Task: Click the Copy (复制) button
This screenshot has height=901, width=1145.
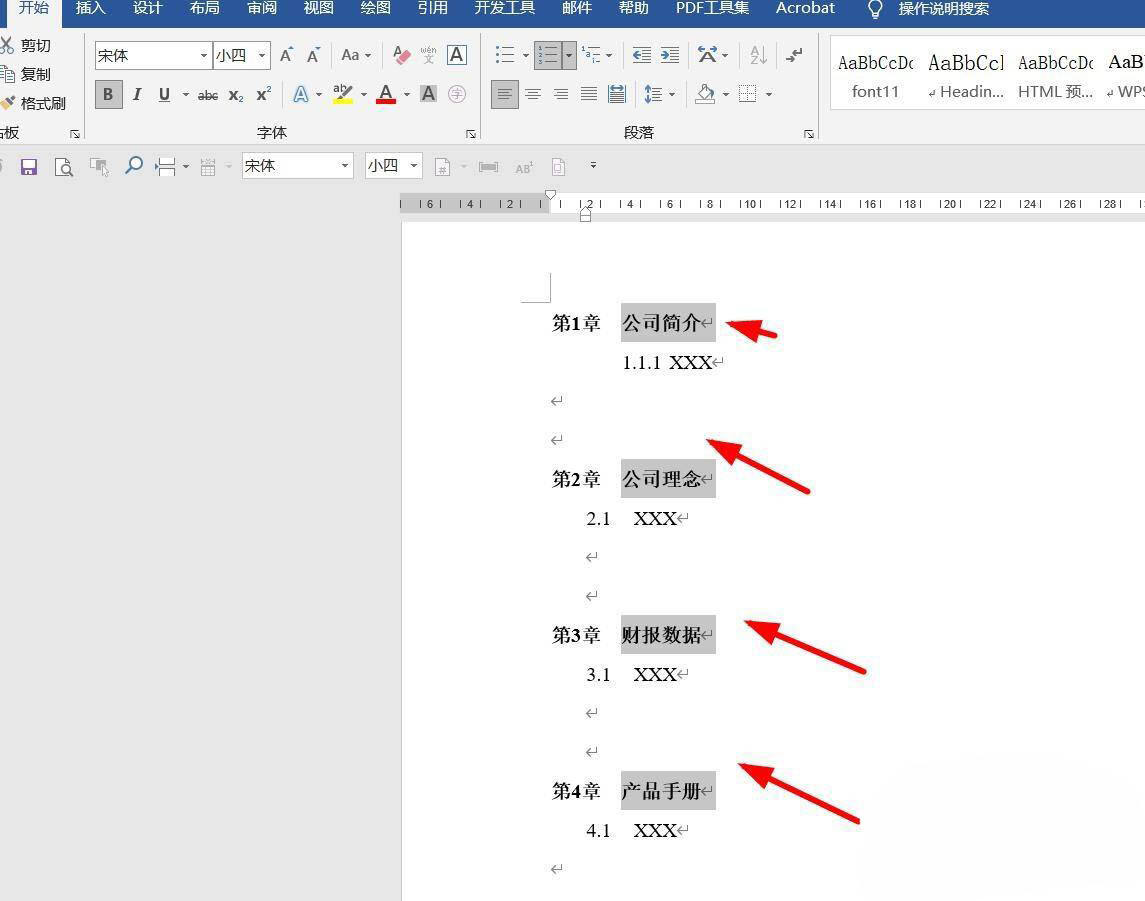Action: [x=26, y=74]
